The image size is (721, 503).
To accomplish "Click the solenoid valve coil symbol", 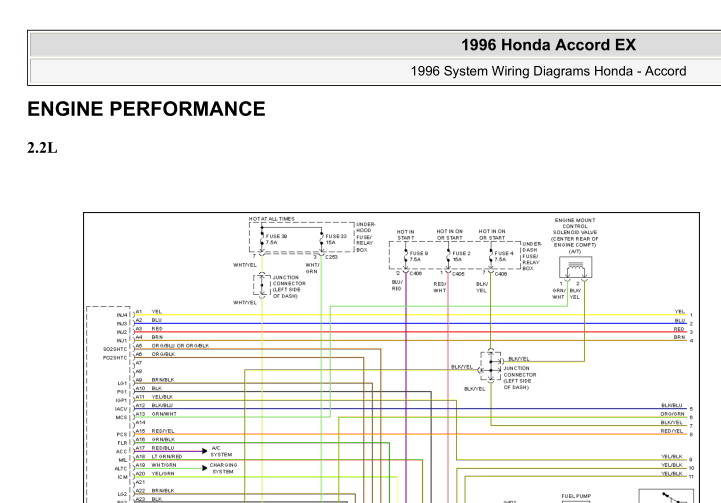I will click(x=576, y=268).
